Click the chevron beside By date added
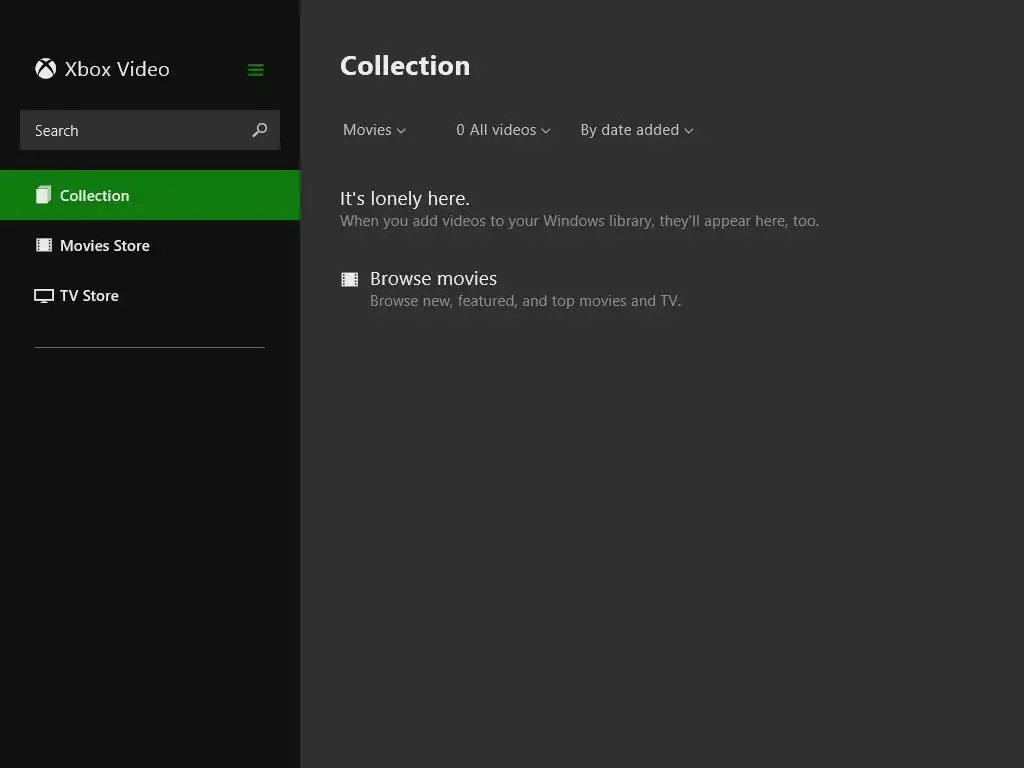 click(x=689, y=131)
